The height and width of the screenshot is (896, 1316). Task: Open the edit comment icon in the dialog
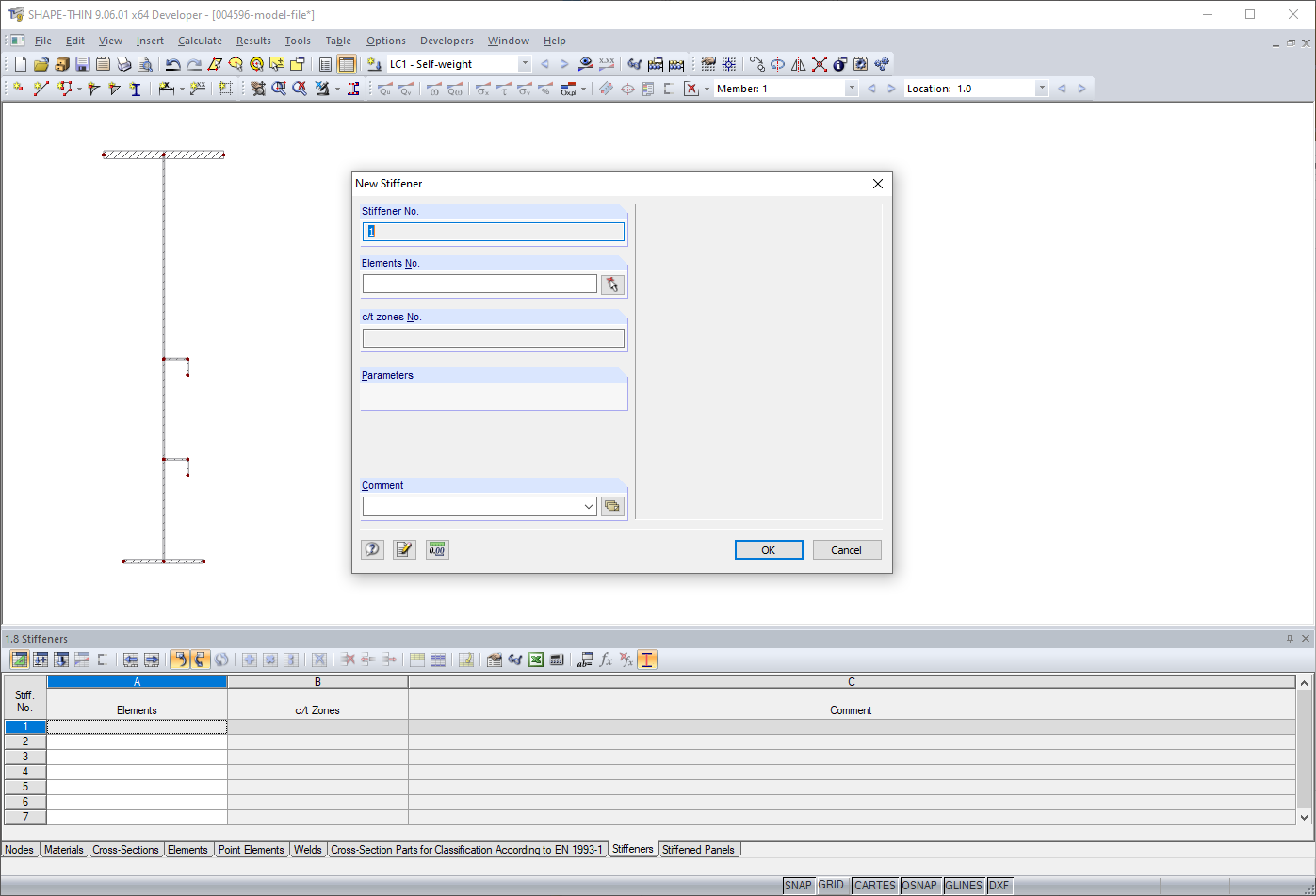tap(404, 549)
